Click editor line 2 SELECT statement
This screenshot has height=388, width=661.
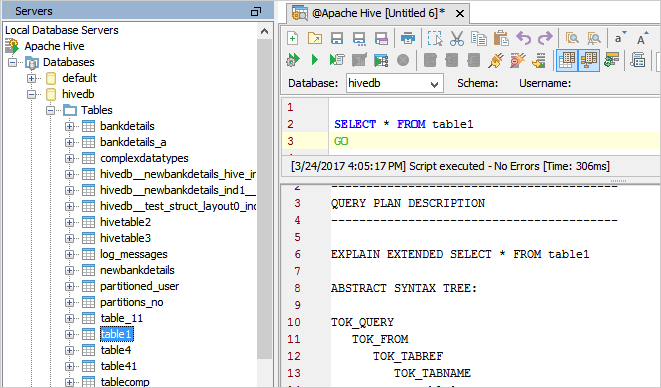pyautogui.click(x=403, y=124)
